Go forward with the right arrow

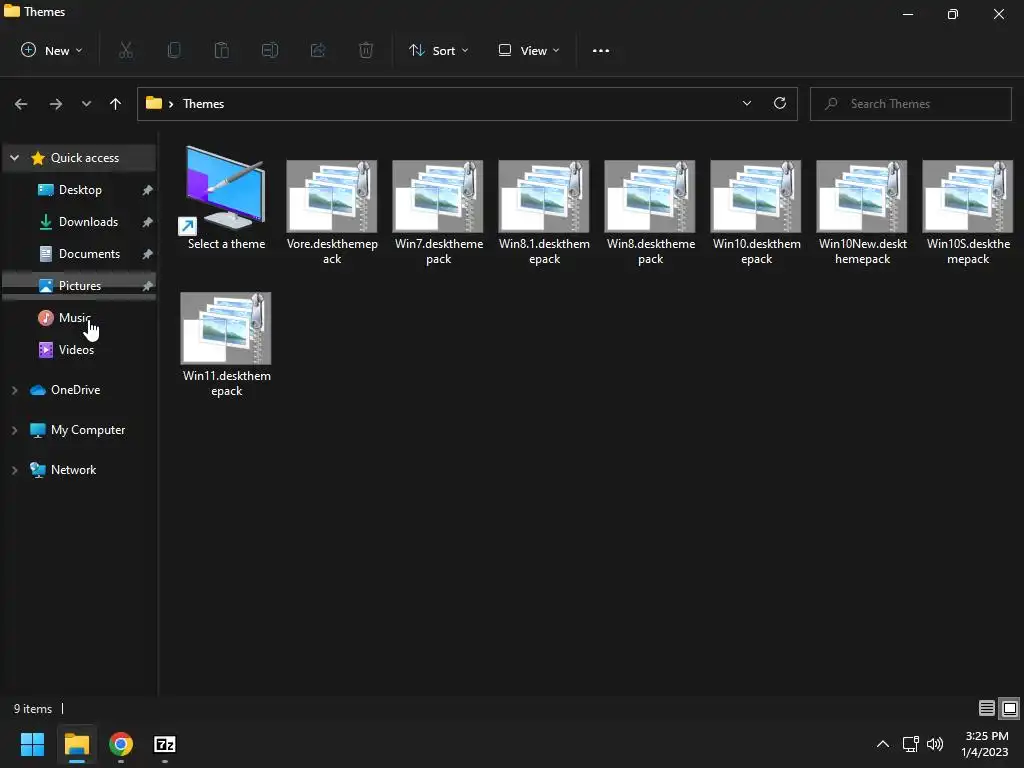pos(56,104)
